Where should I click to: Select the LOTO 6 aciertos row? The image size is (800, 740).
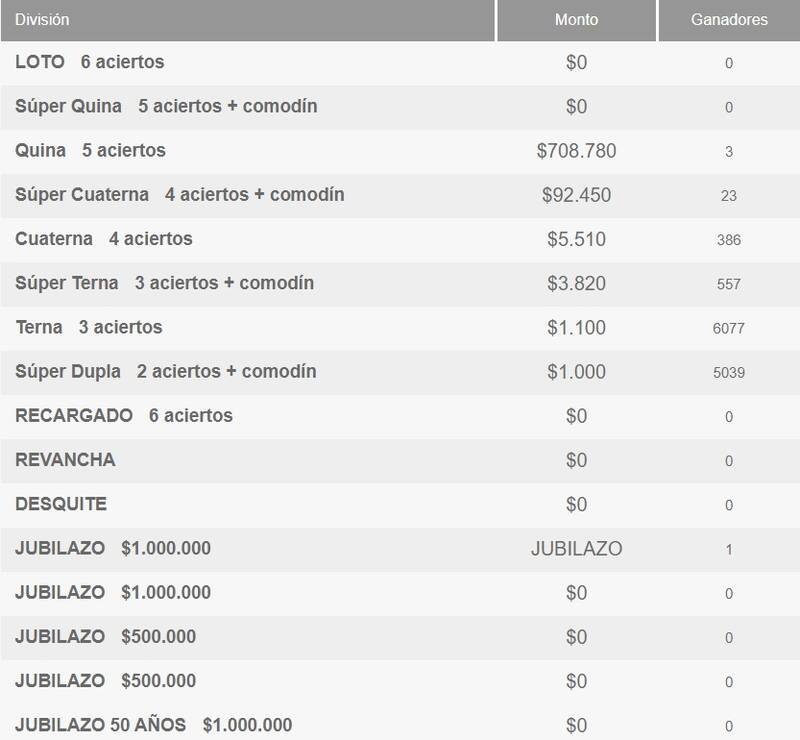point(90,62)
